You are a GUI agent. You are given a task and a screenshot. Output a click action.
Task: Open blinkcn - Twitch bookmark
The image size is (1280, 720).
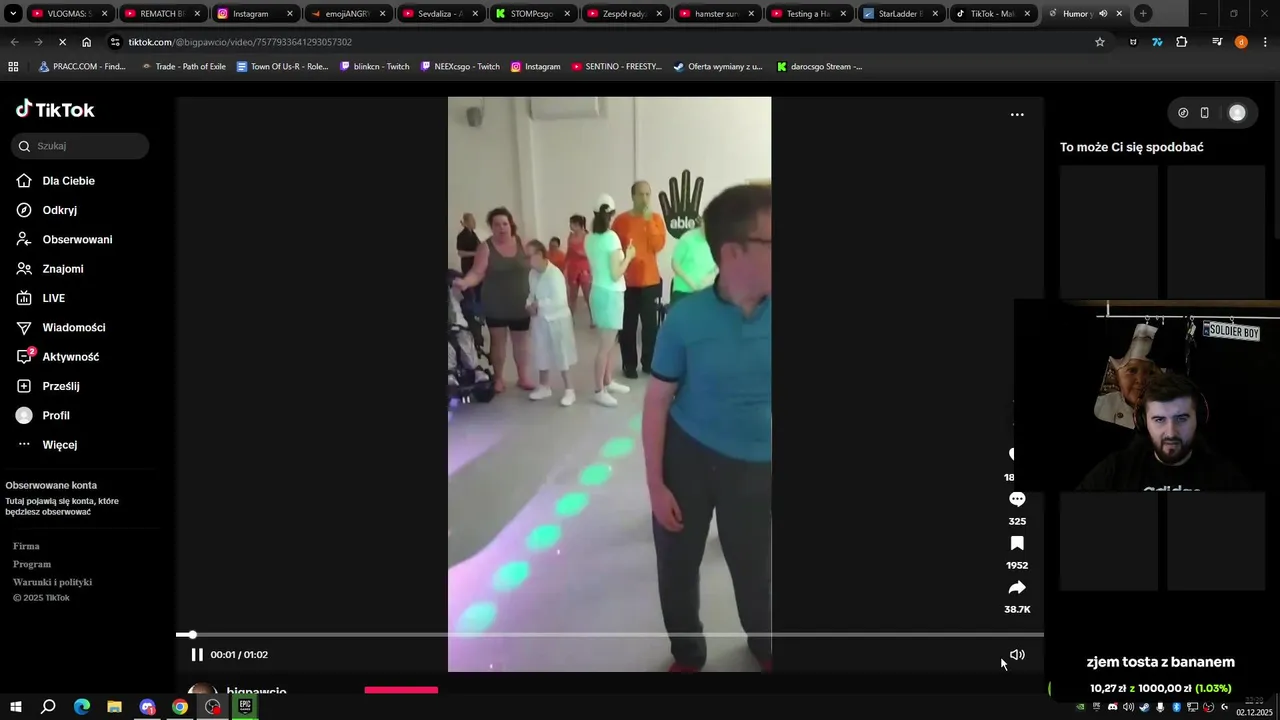[x=374, y=67]
